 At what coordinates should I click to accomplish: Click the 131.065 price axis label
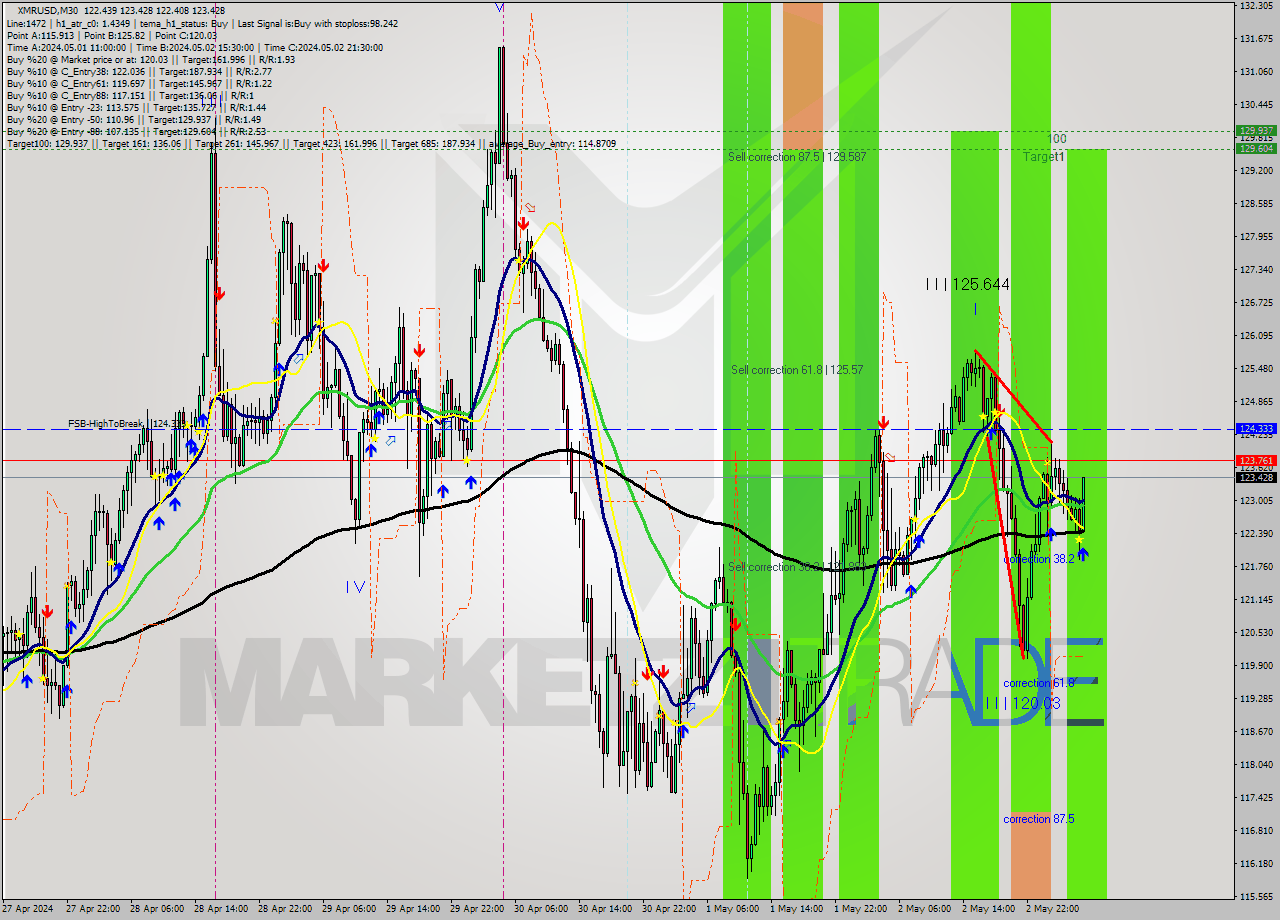click(x=1256, y=72)
